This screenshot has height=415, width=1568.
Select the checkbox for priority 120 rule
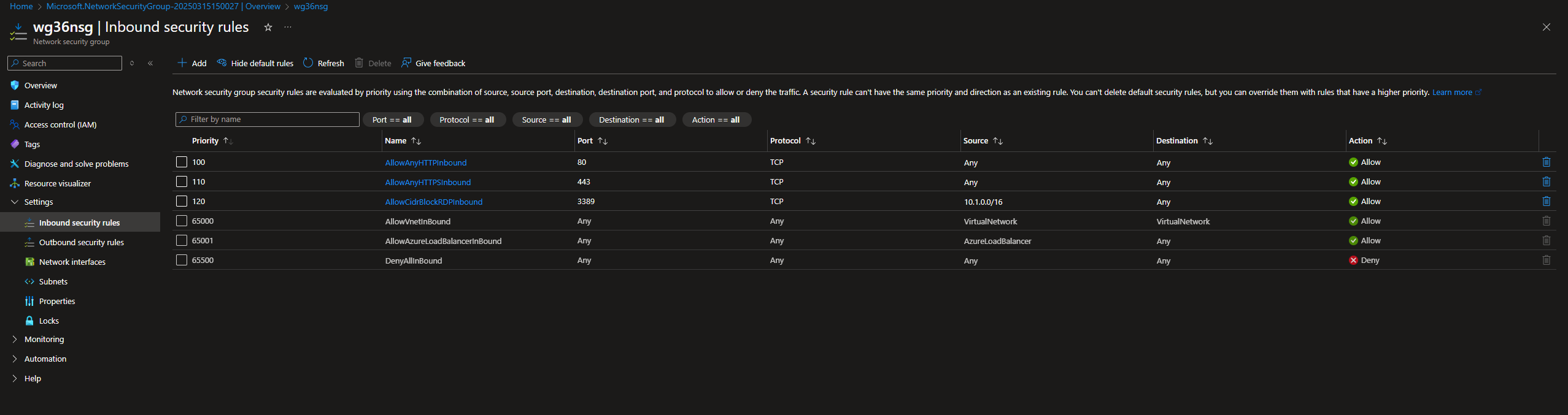(x=182, y=202)
